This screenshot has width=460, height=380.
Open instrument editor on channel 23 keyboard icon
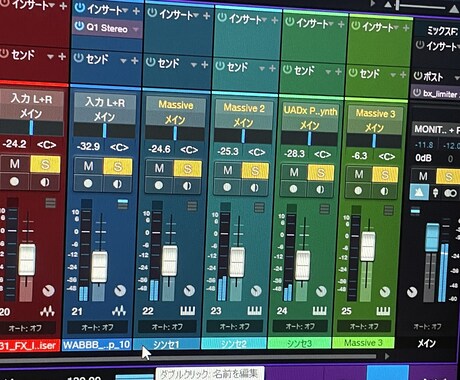tap(255, 311)
